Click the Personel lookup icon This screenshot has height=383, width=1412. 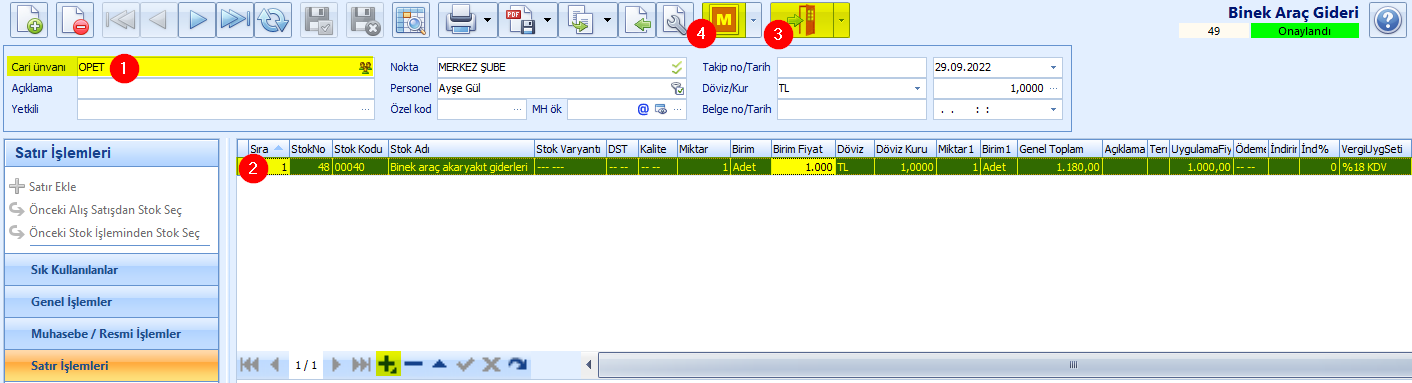click(676, 88)
